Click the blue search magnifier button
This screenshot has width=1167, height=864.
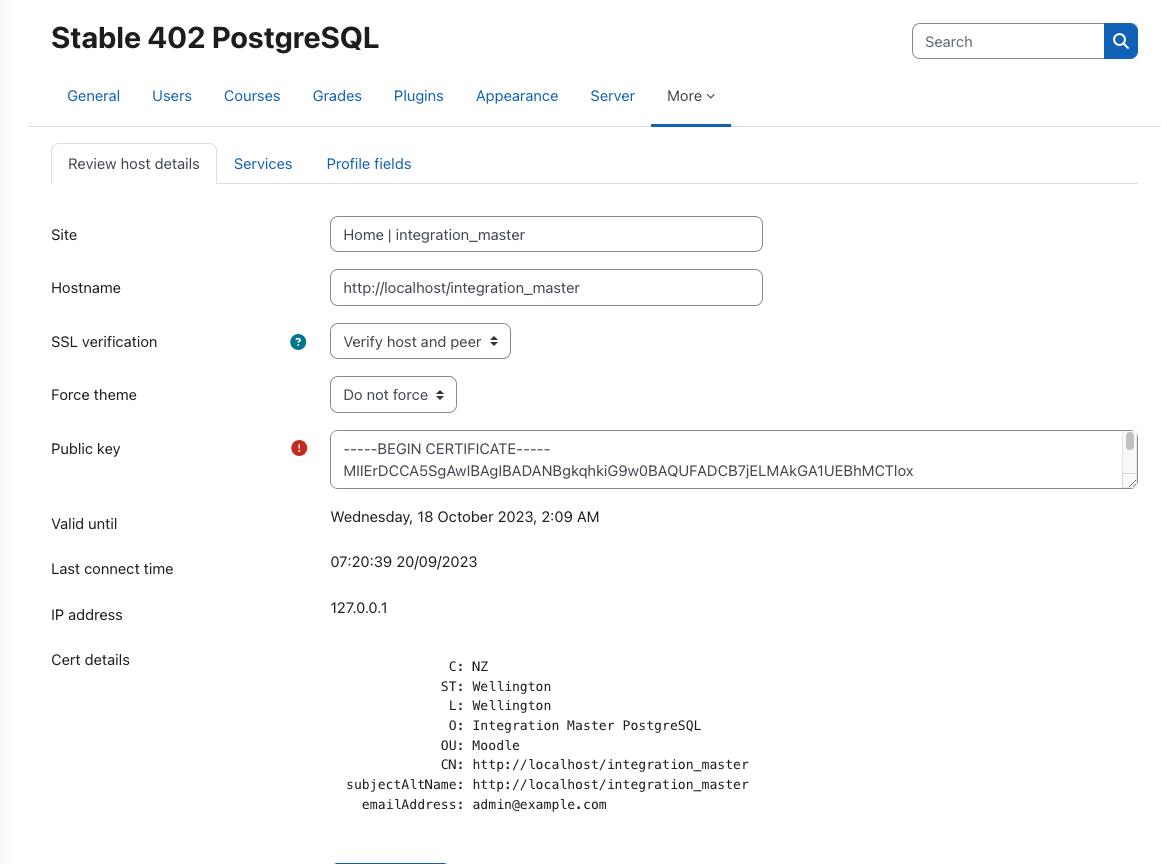(x=1120, y=42)
